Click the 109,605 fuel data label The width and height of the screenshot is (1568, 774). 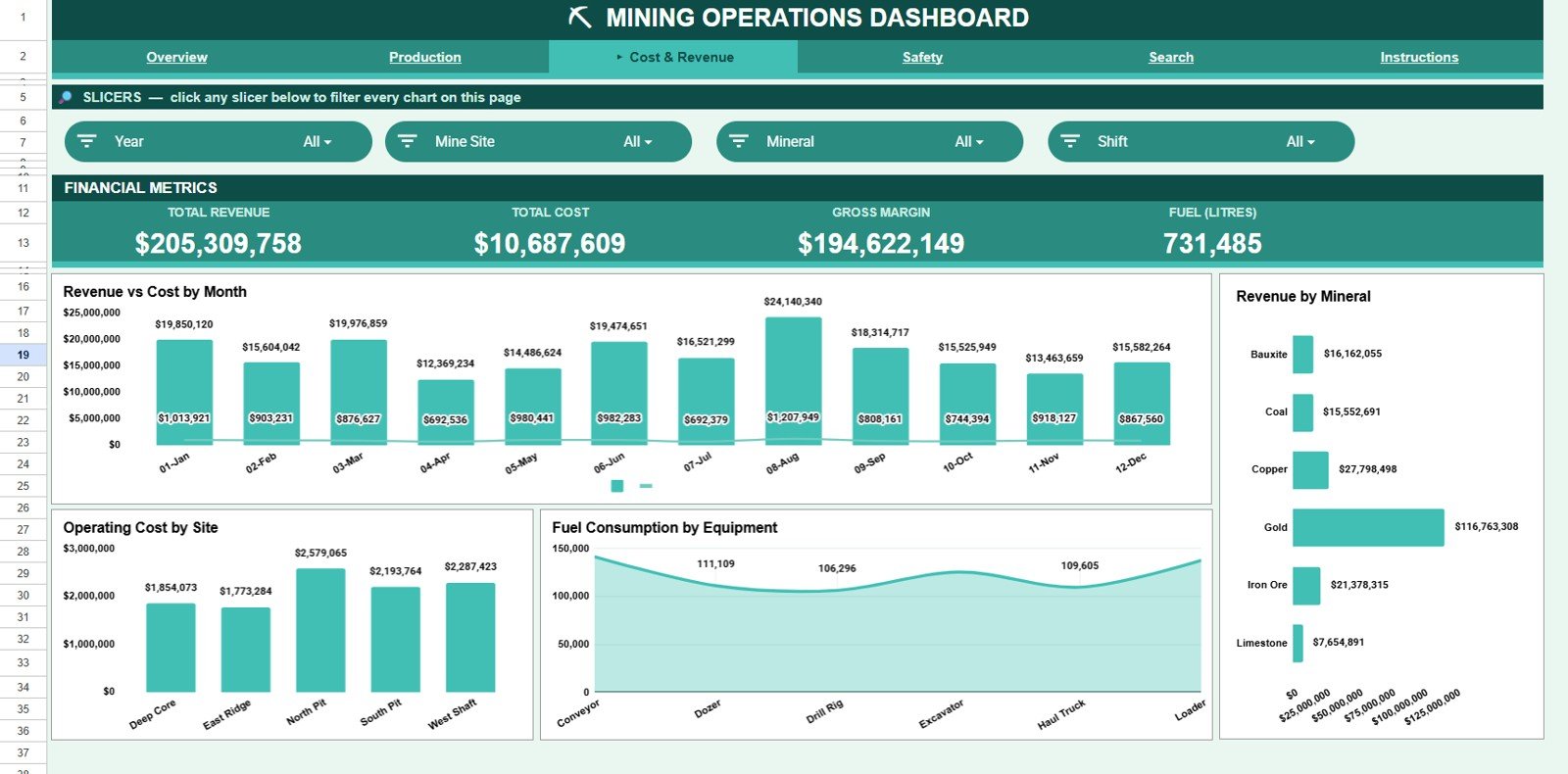point(1080,565)
